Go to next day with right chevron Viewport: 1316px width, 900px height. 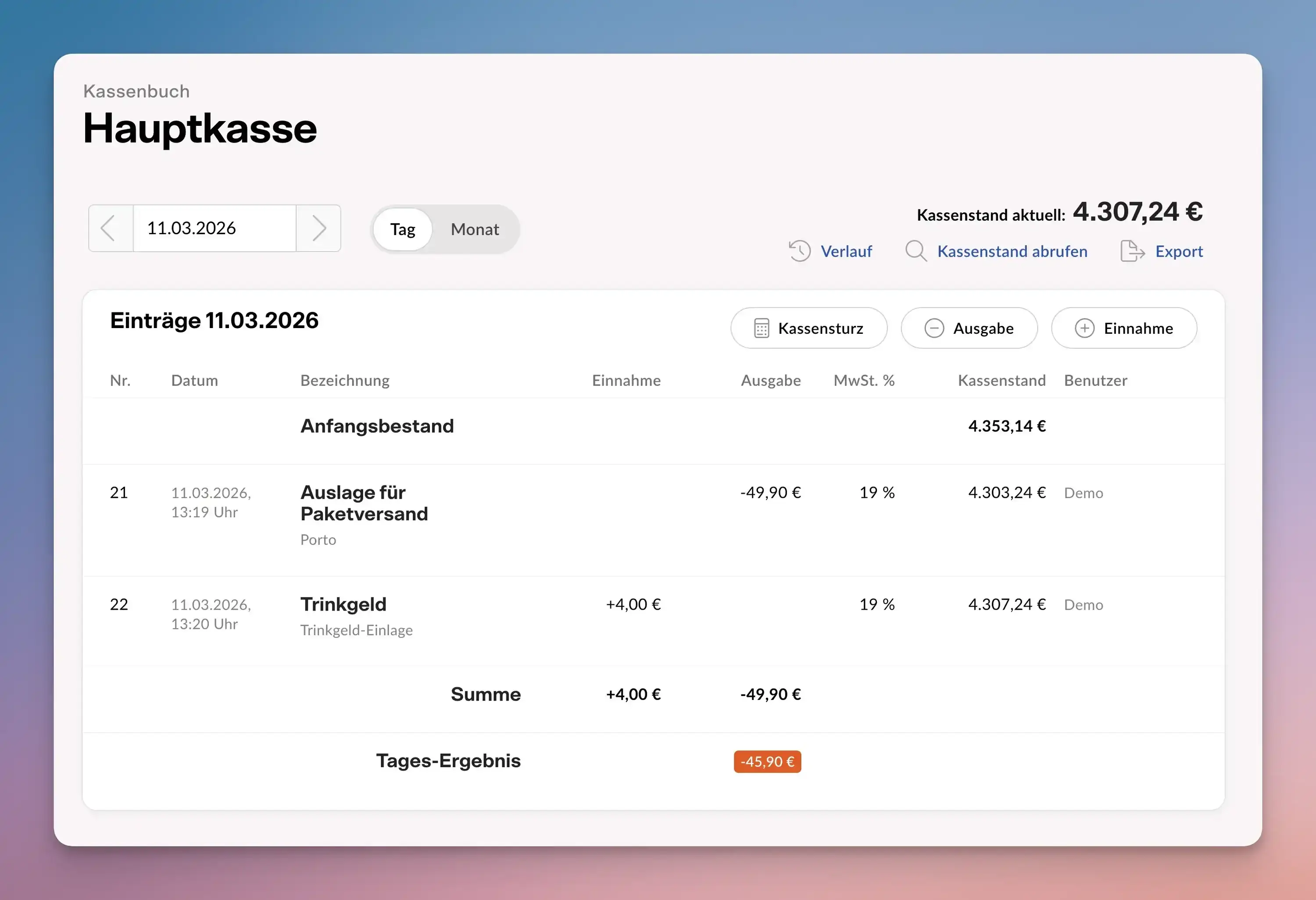click(319, 228)
